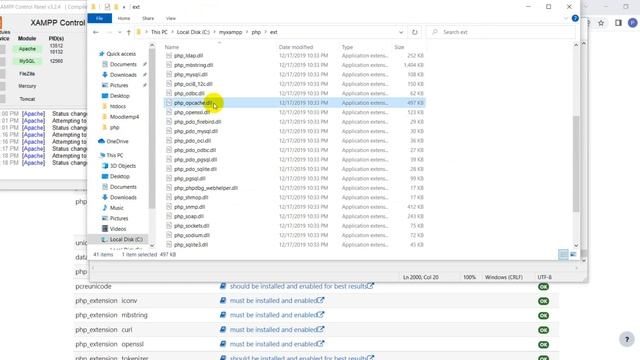This screenshot has width=640, height=360.
Task: Select the Quick access star icon
Action: 102,54
